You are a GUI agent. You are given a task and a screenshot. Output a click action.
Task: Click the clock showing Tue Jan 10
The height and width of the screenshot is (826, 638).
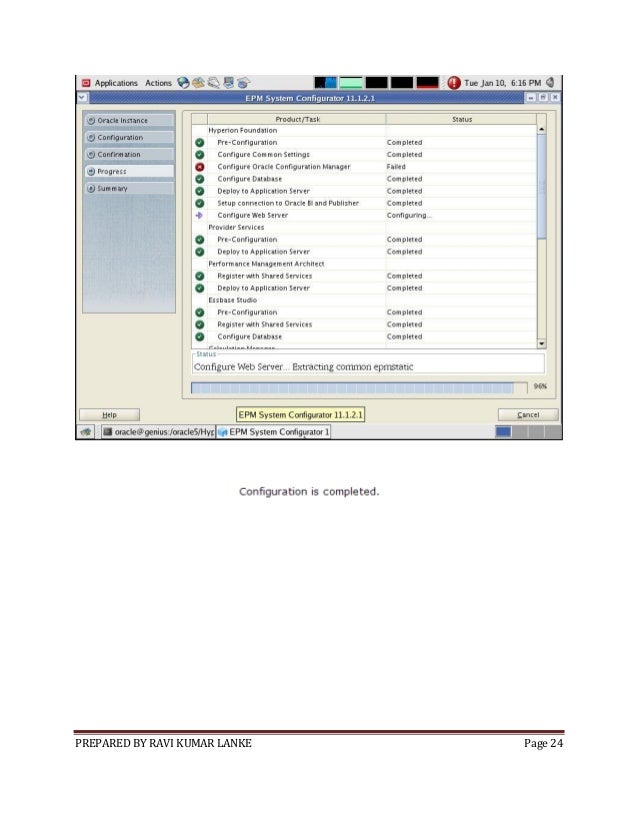tap(502, 83)
